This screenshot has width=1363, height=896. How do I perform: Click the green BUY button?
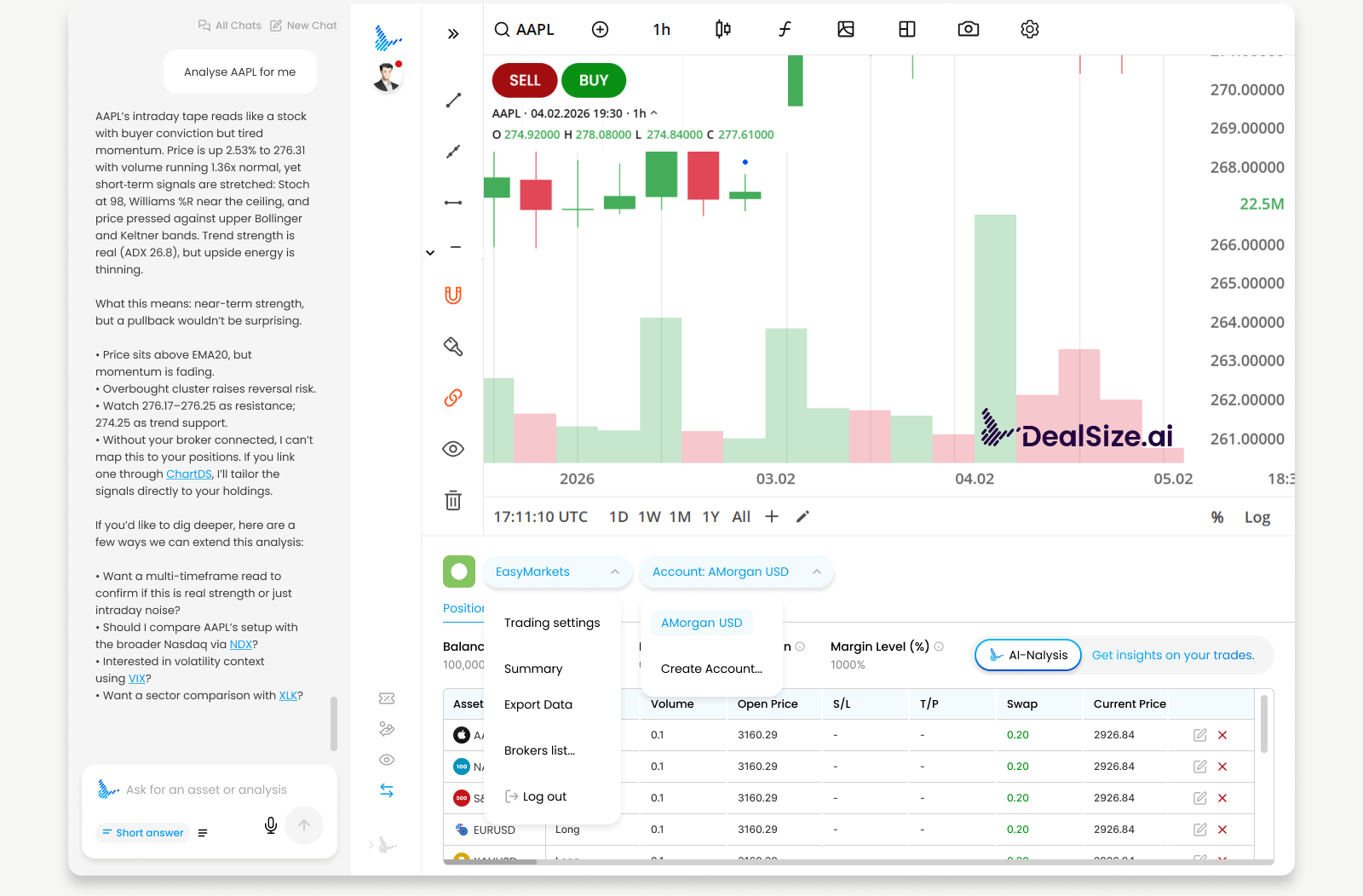tap(594, 80)
